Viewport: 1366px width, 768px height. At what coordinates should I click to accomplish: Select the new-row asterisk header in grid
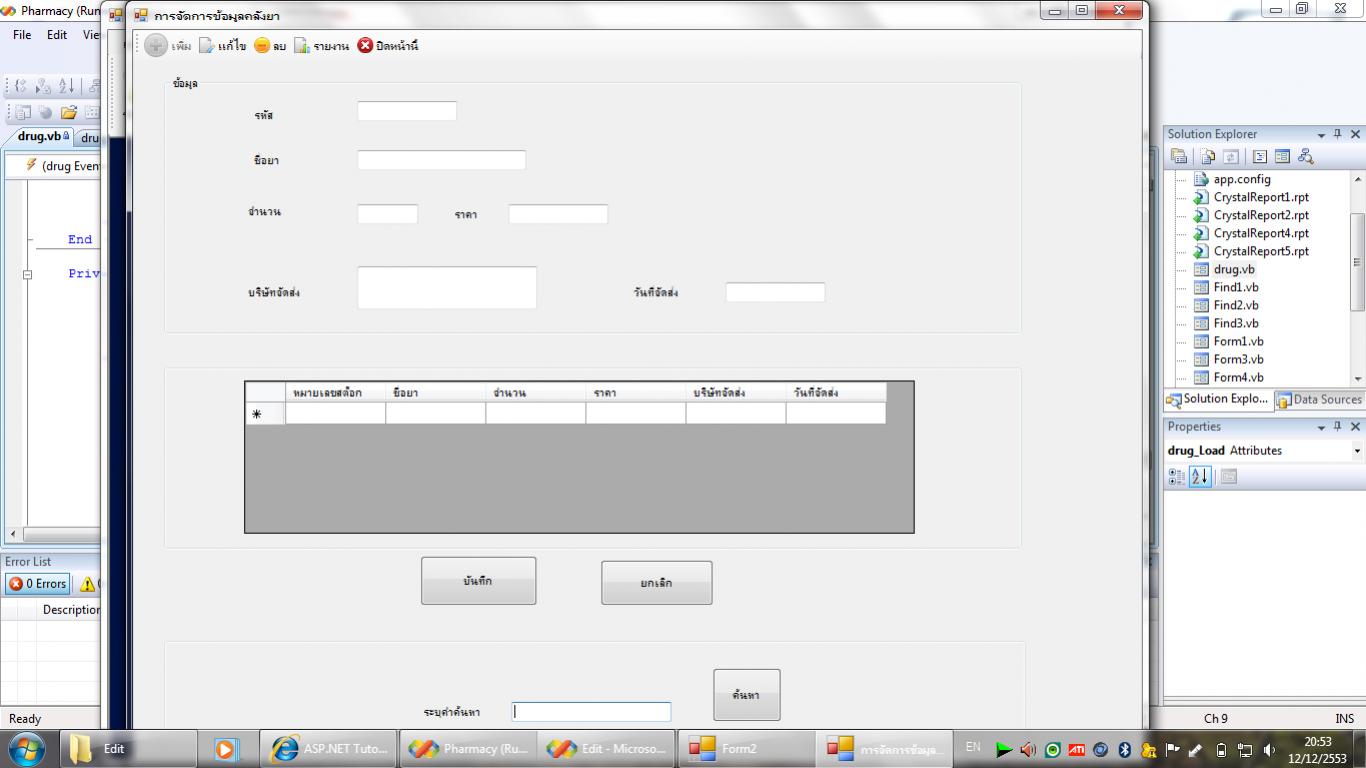pos(265,413)
